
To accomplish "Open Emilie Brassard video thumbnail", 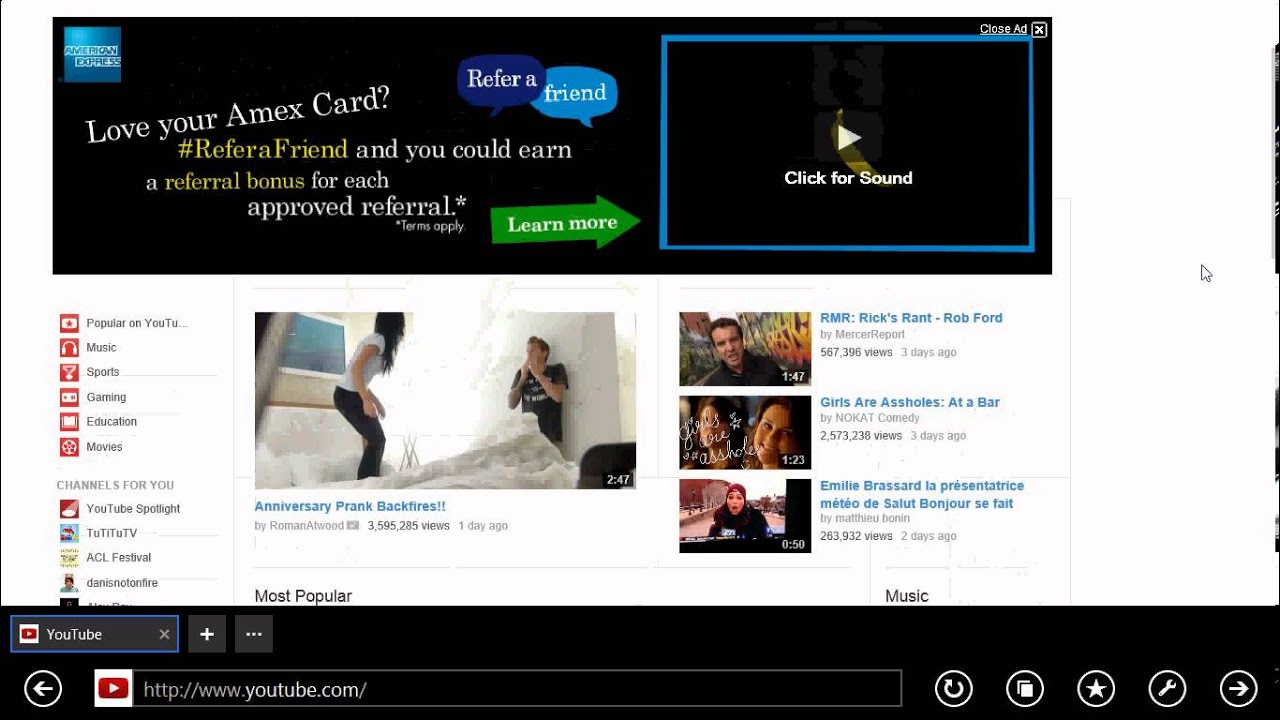I will (745, 516).
